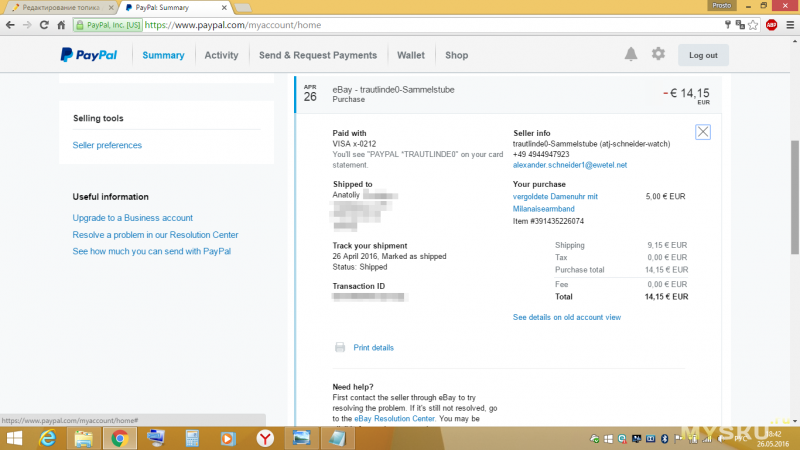Bookmark this page with the star icon

click(x=753, y=25)
